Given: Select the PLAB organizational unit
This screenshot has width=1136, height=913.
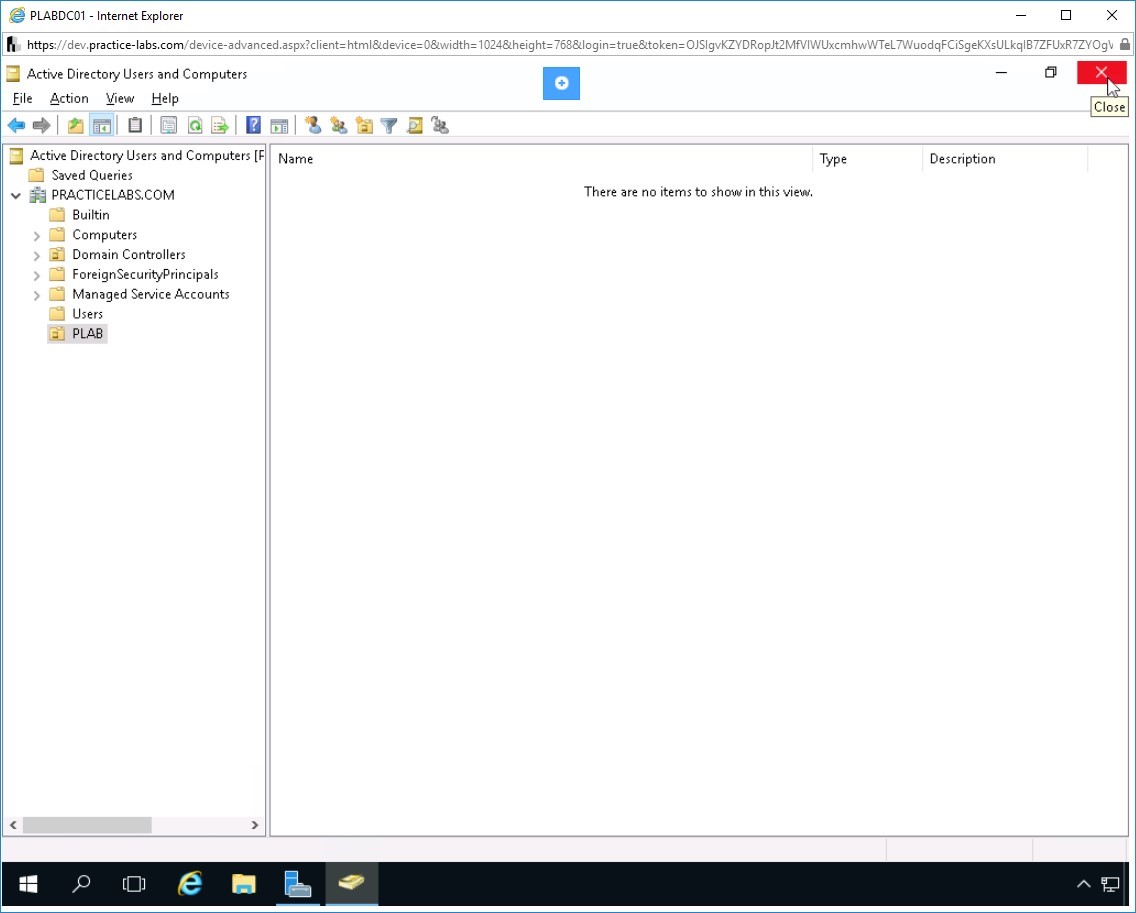Looking at the screenshot, I should click(x=87, y=333).
